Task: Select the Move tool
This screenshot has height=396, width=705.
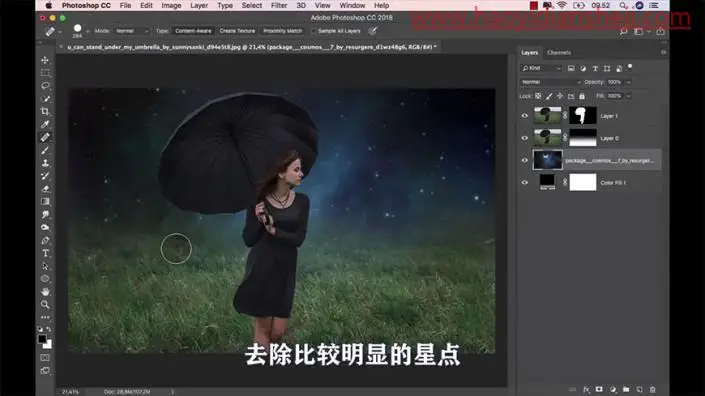Action: [45, 60]
